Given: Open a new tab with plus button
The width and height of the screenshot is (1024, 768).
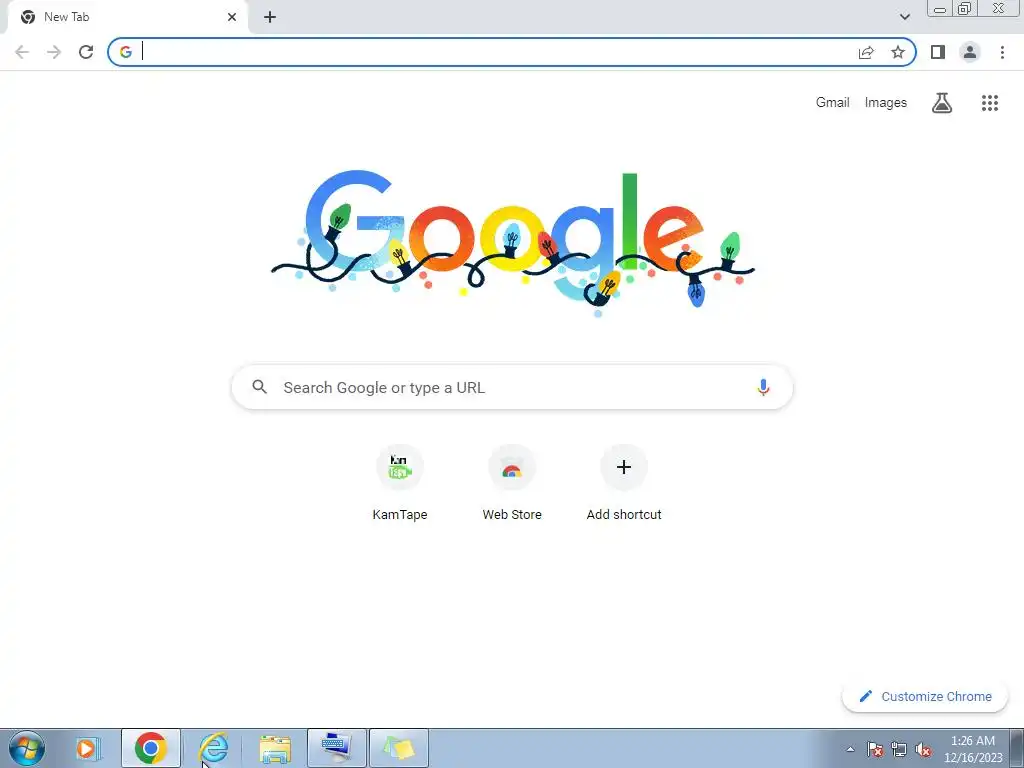Looking at the screenshot, I should [270, 17].
